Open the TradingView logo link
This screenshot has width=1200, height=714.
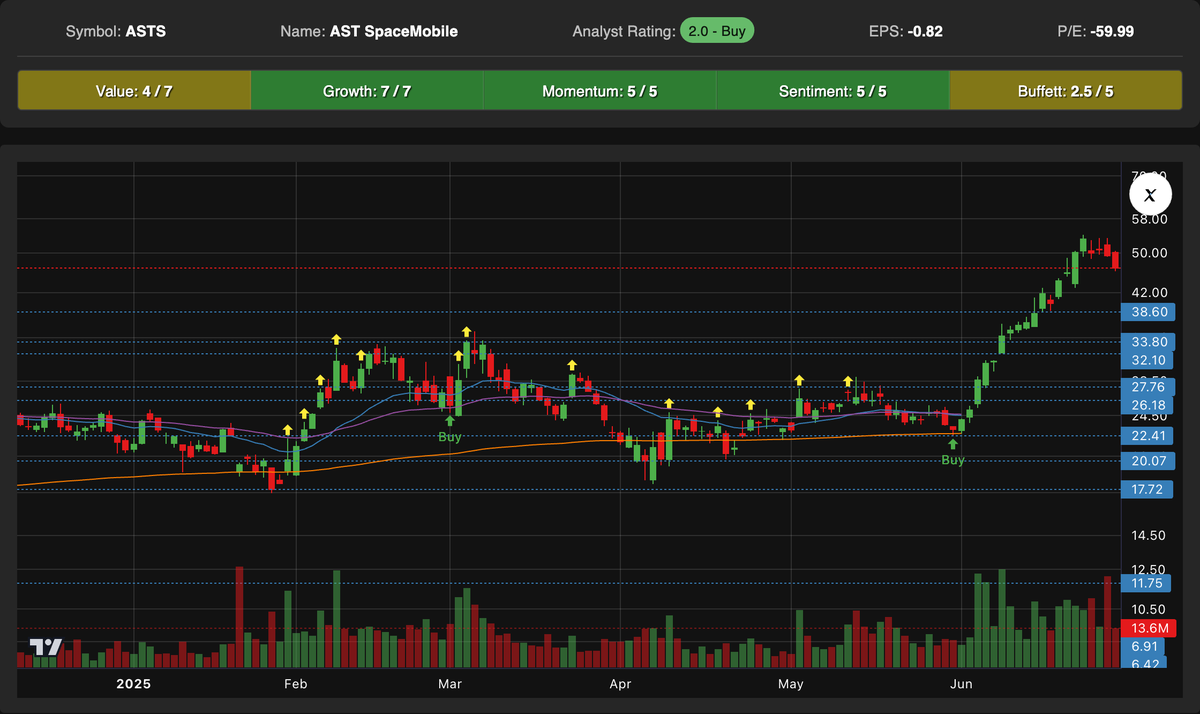46,647
